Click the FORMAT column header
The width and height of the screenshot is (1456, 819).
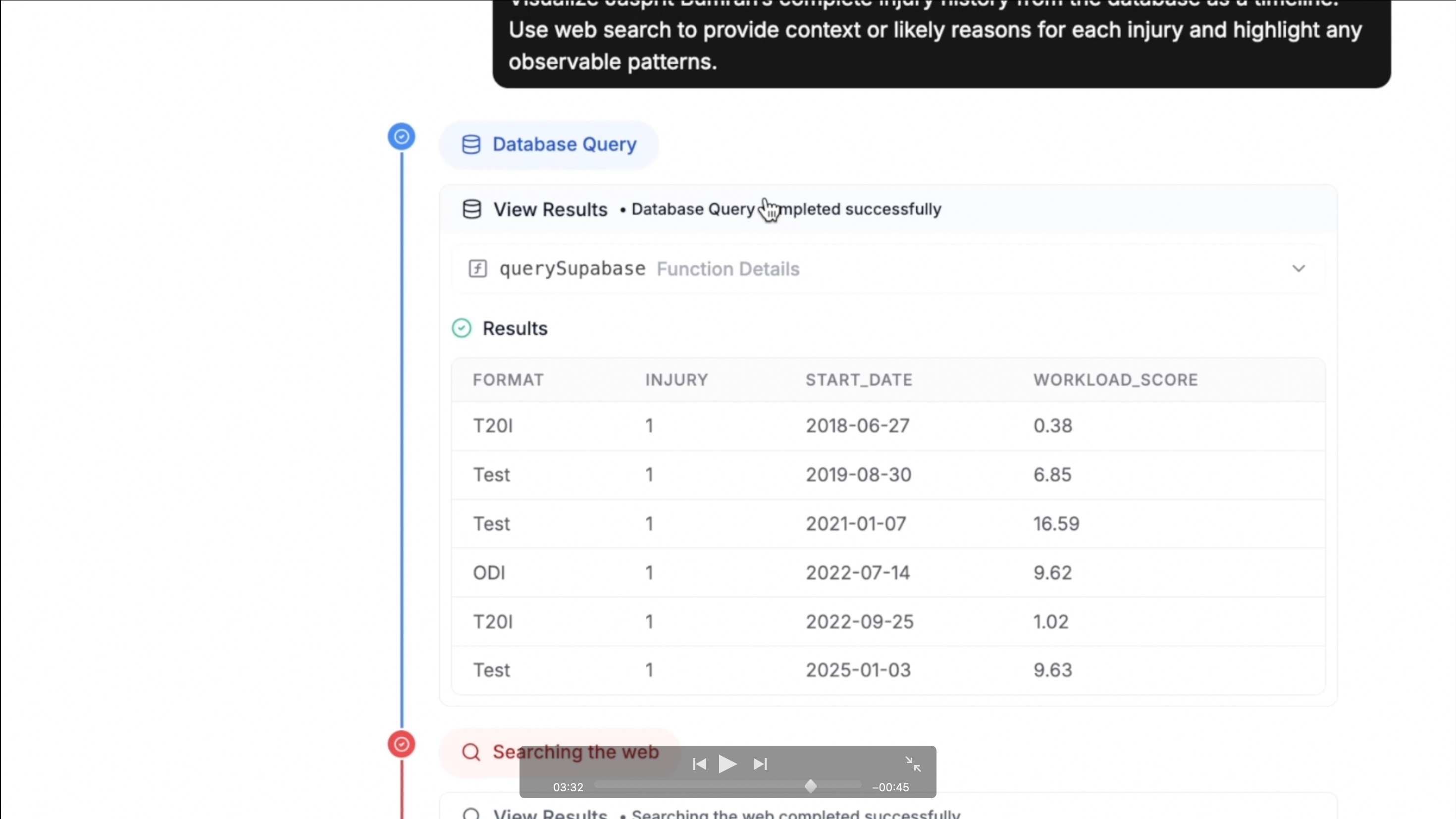click(x=508, y=380)
